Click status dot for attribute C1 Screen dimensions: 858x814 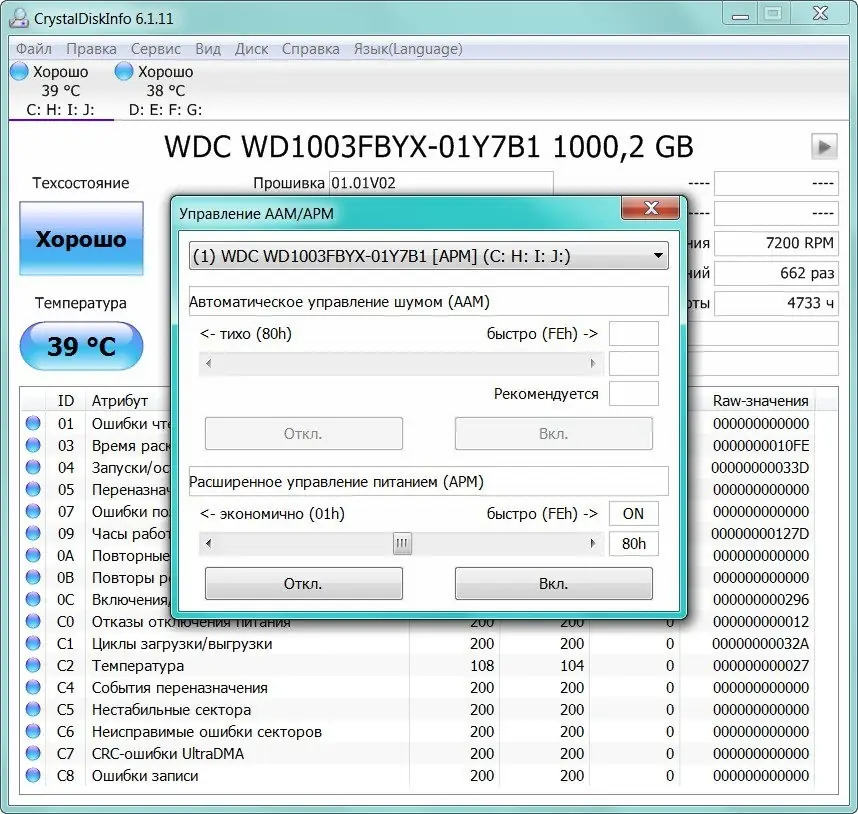click(33, 643)
